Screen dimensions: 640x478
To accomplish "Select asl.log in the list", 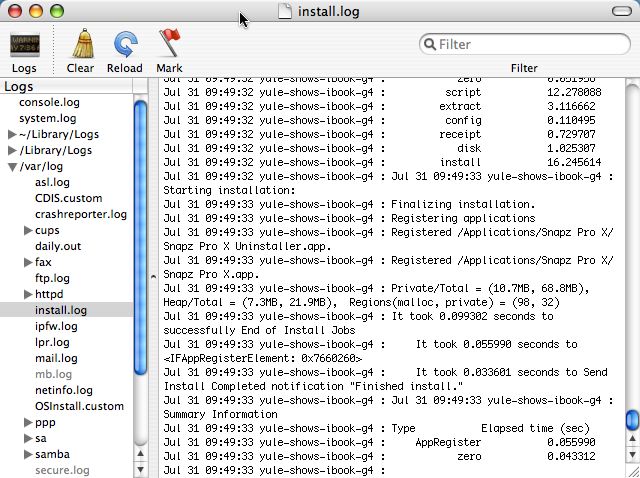I will (x=52, y=182).
